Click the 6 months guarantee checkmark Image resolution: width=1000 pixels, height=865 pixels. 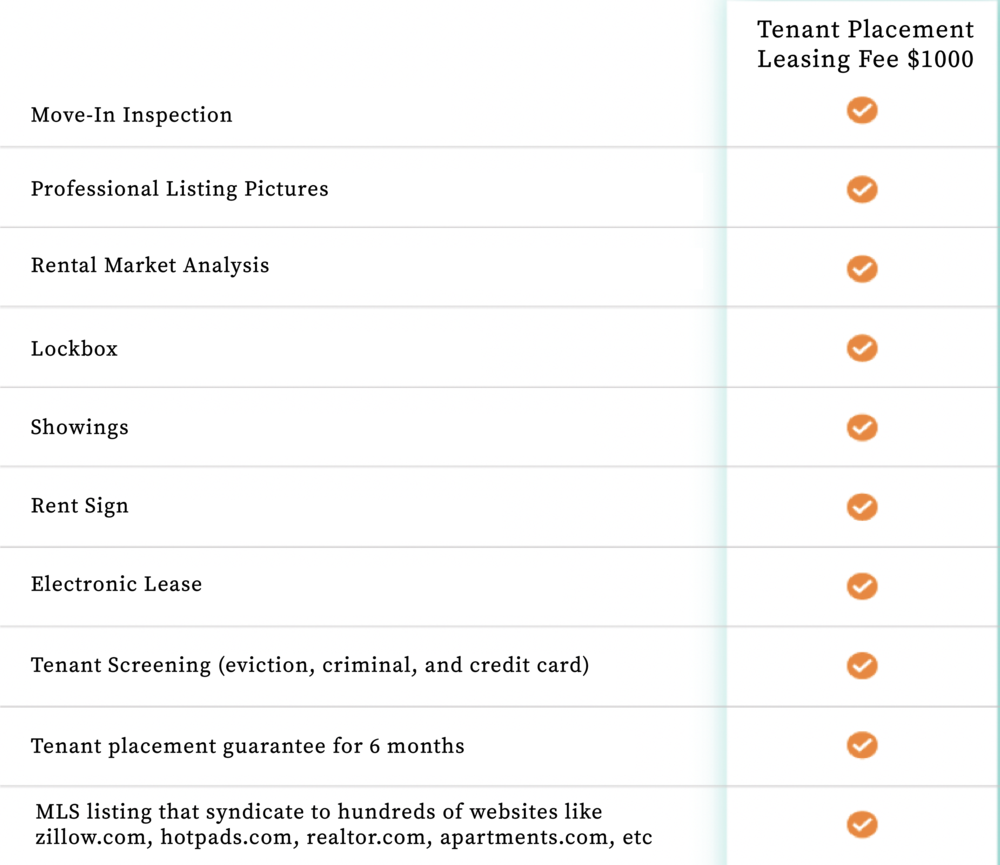pos(862,745)
